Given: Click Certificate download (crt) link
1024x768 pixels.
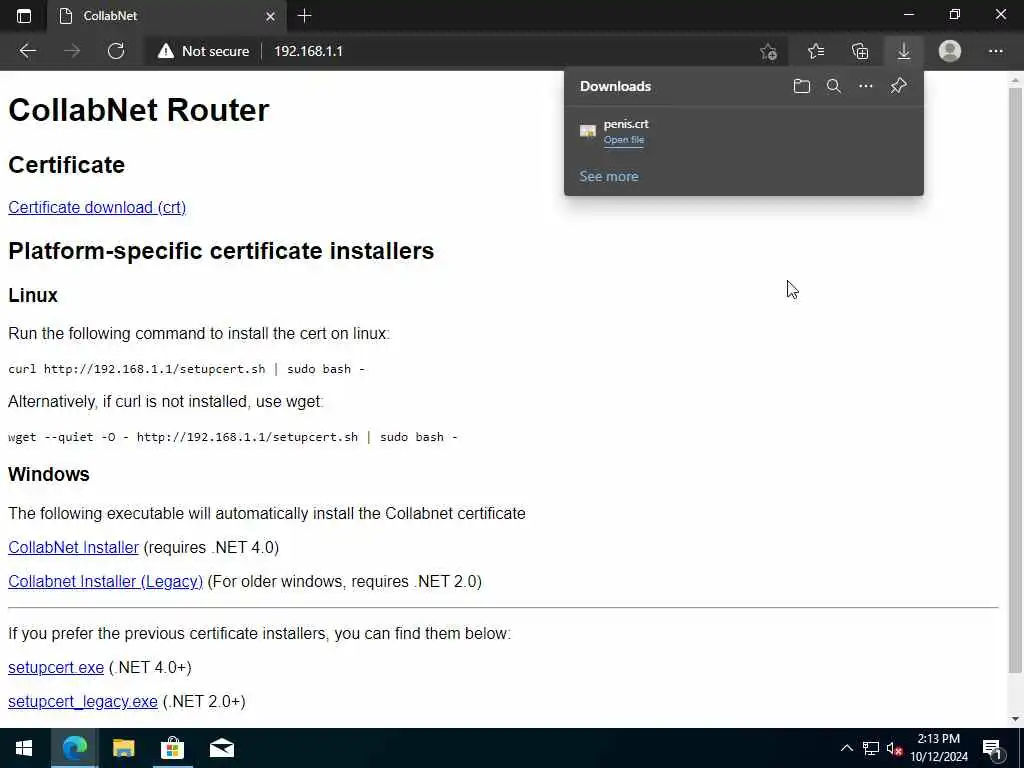Looking at the screenshot, I should (x=97, y=207).
